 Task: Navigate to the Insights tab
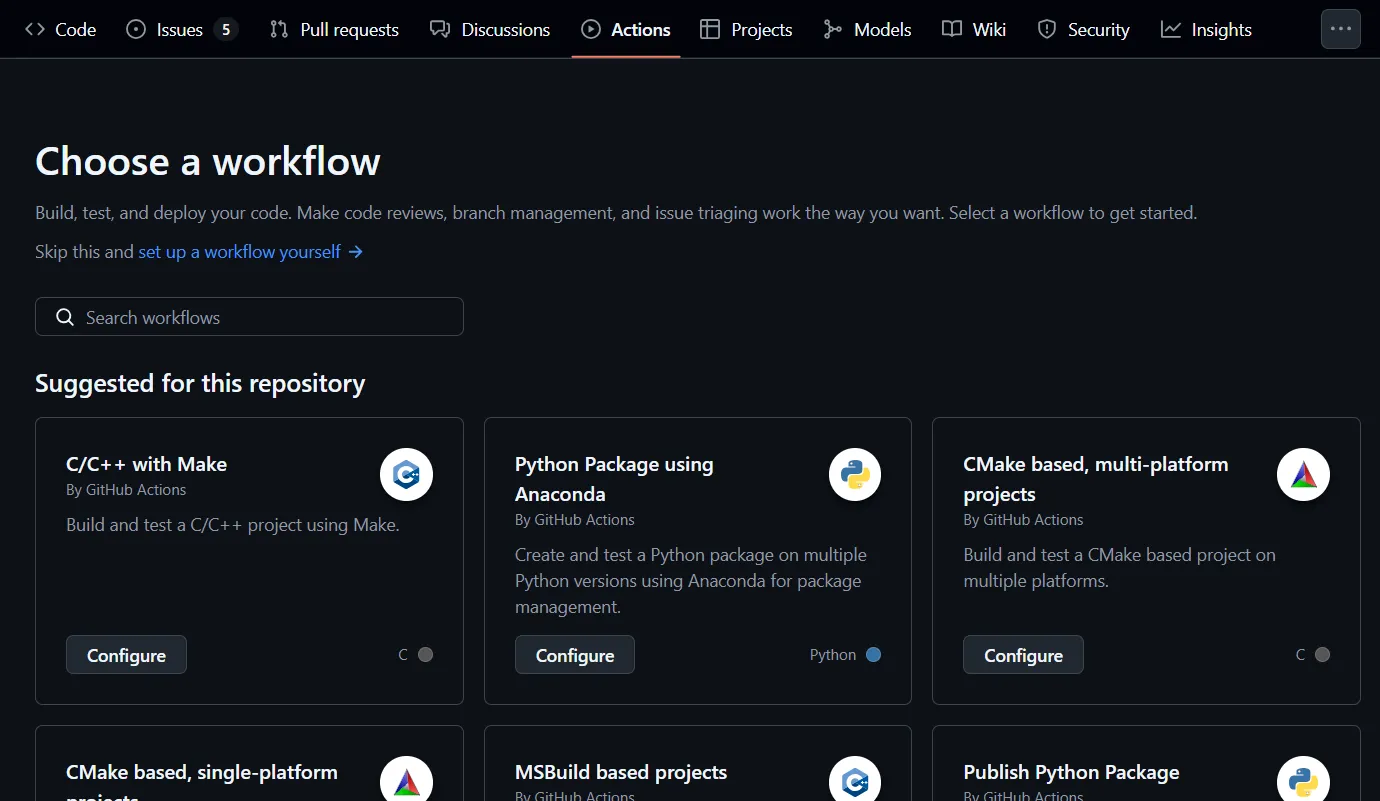1206,30
